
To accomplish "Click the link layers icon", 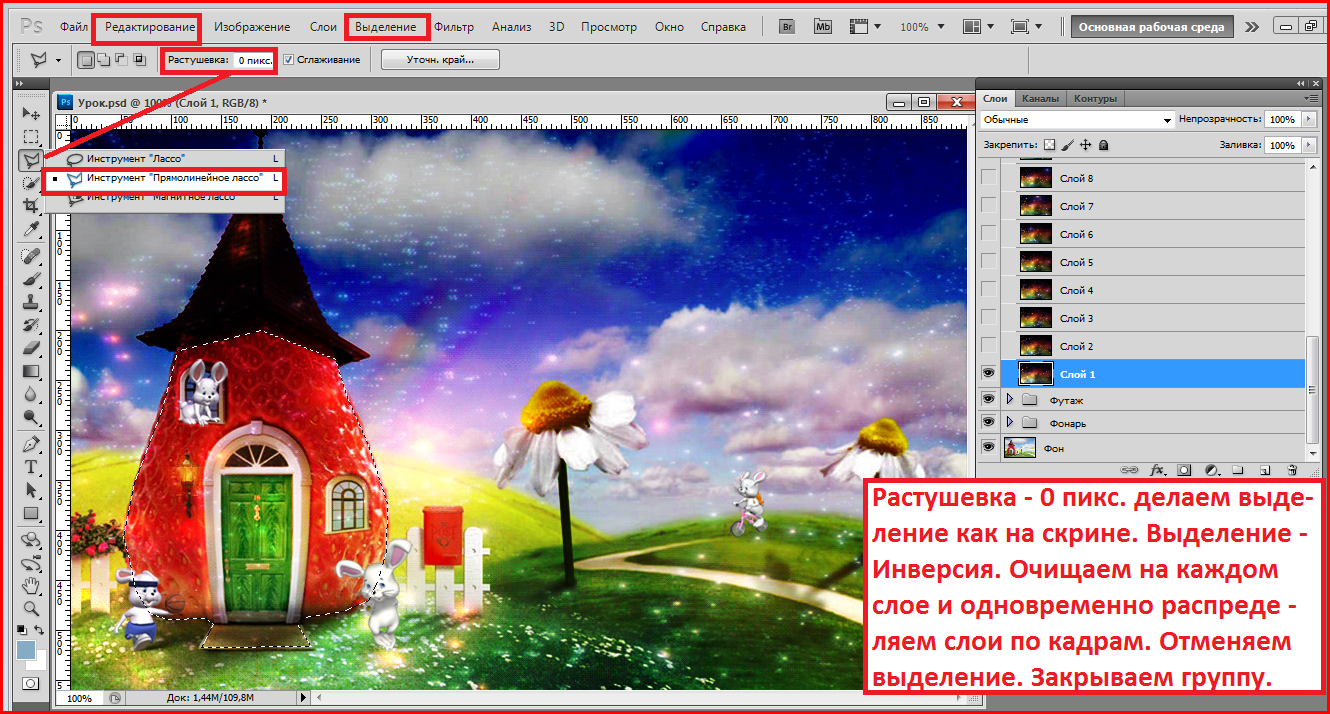I will pos(1130,469).
